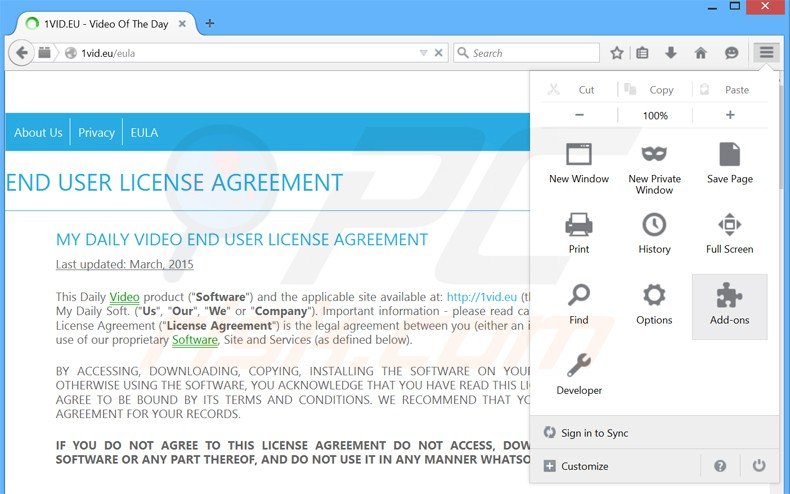Click the site identity globe icon
The image size is (790, 494).
[71, 53]
